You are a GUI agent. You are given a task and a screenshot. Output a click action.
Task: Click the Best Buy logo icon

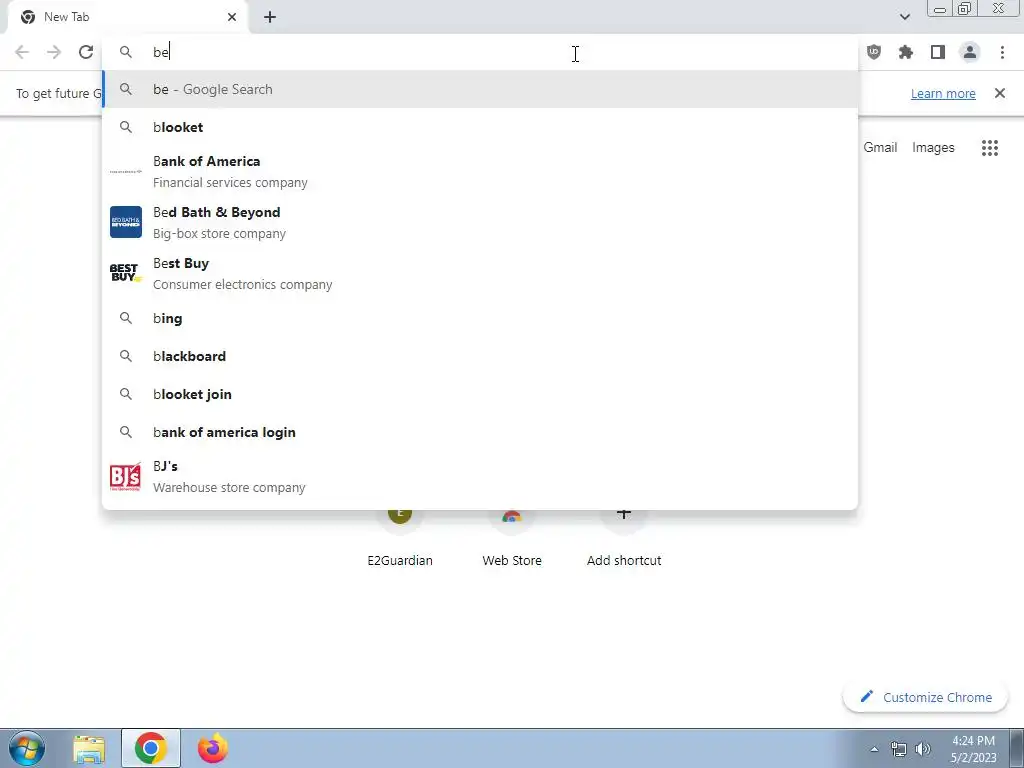coord(125,273)
